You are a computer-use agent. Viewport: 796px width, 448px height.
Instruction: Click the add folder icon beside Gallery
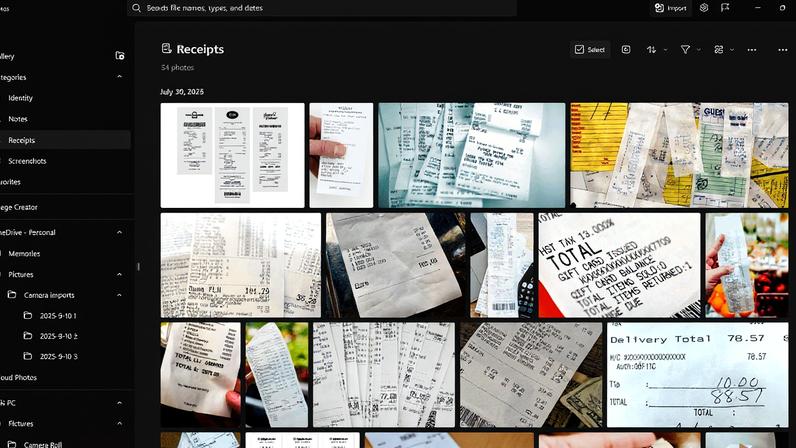click(120, 56)
